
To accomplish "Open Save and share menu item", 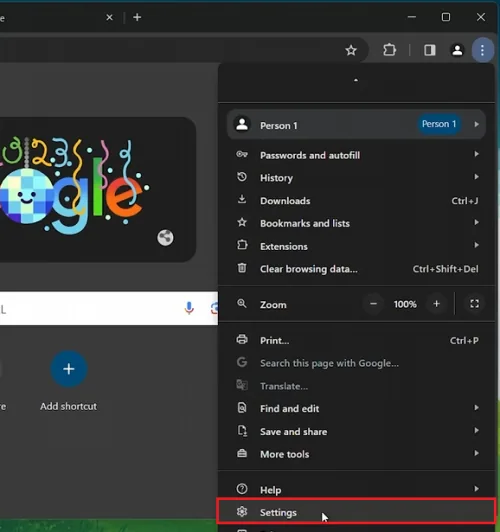I will pyautogui.click(x=356, y=431).
